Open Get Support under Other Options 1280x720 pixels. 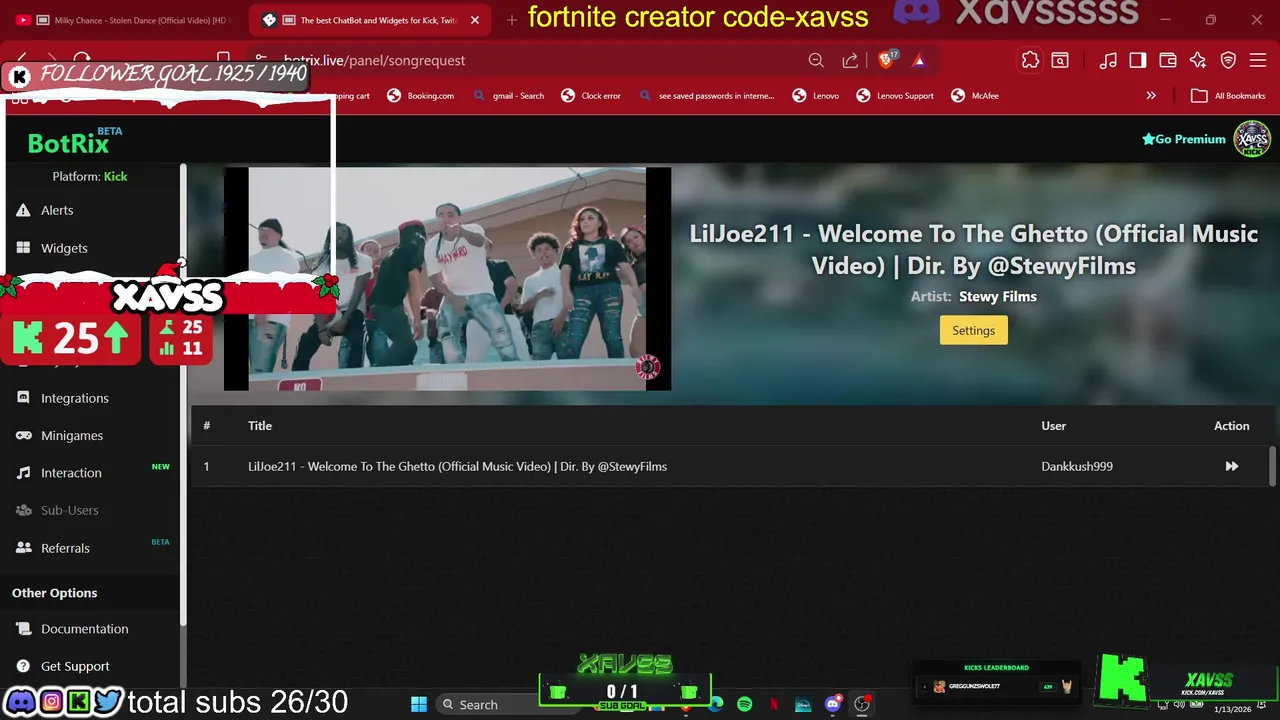tap(75, 666)
